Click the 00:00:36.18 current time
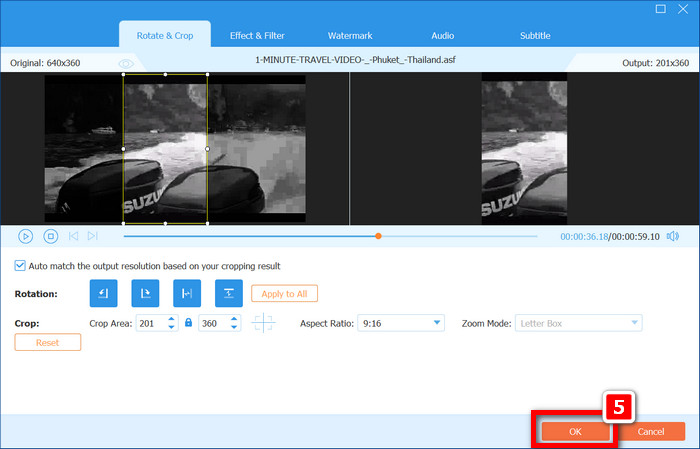The width and height of the screenshot is (700, 449). pyautogui.click(x=584, y=237)
